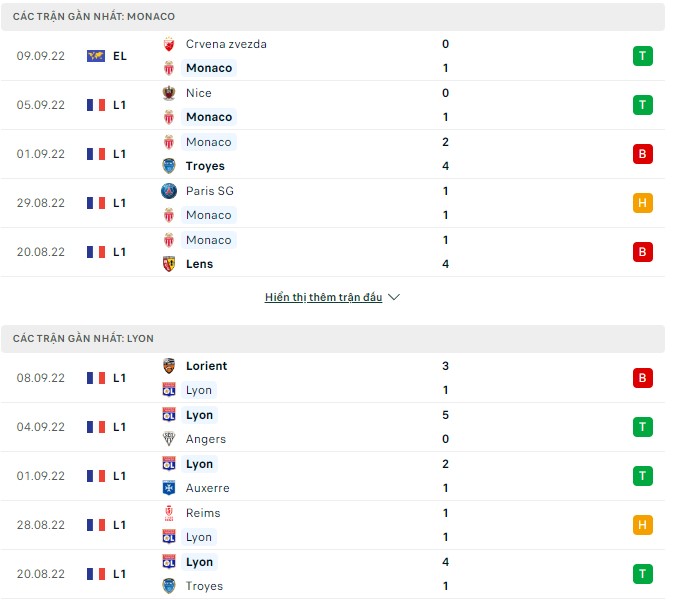Click the Auxerre club crest icon
Screen dimensions: 673x600
click(x=169, y=488)
